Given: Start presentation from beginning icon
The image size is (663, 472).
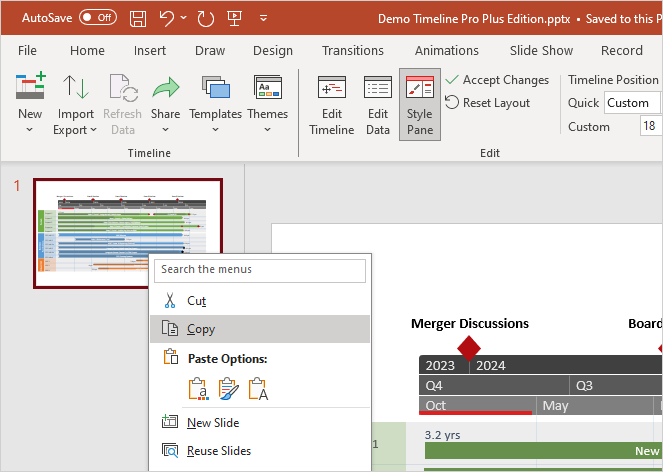Looking at the screenshot, I should [x=234, y=18].
